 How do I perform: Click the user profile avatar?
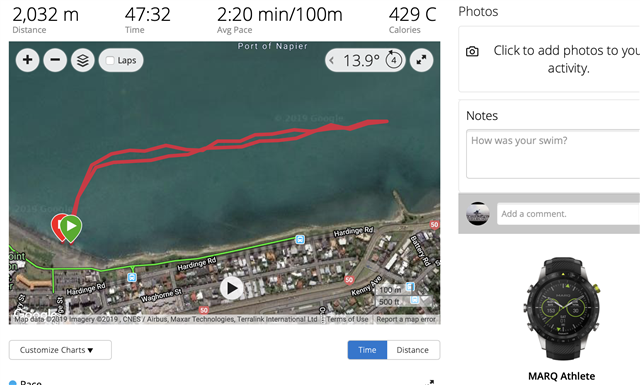(x=478, y=214)
